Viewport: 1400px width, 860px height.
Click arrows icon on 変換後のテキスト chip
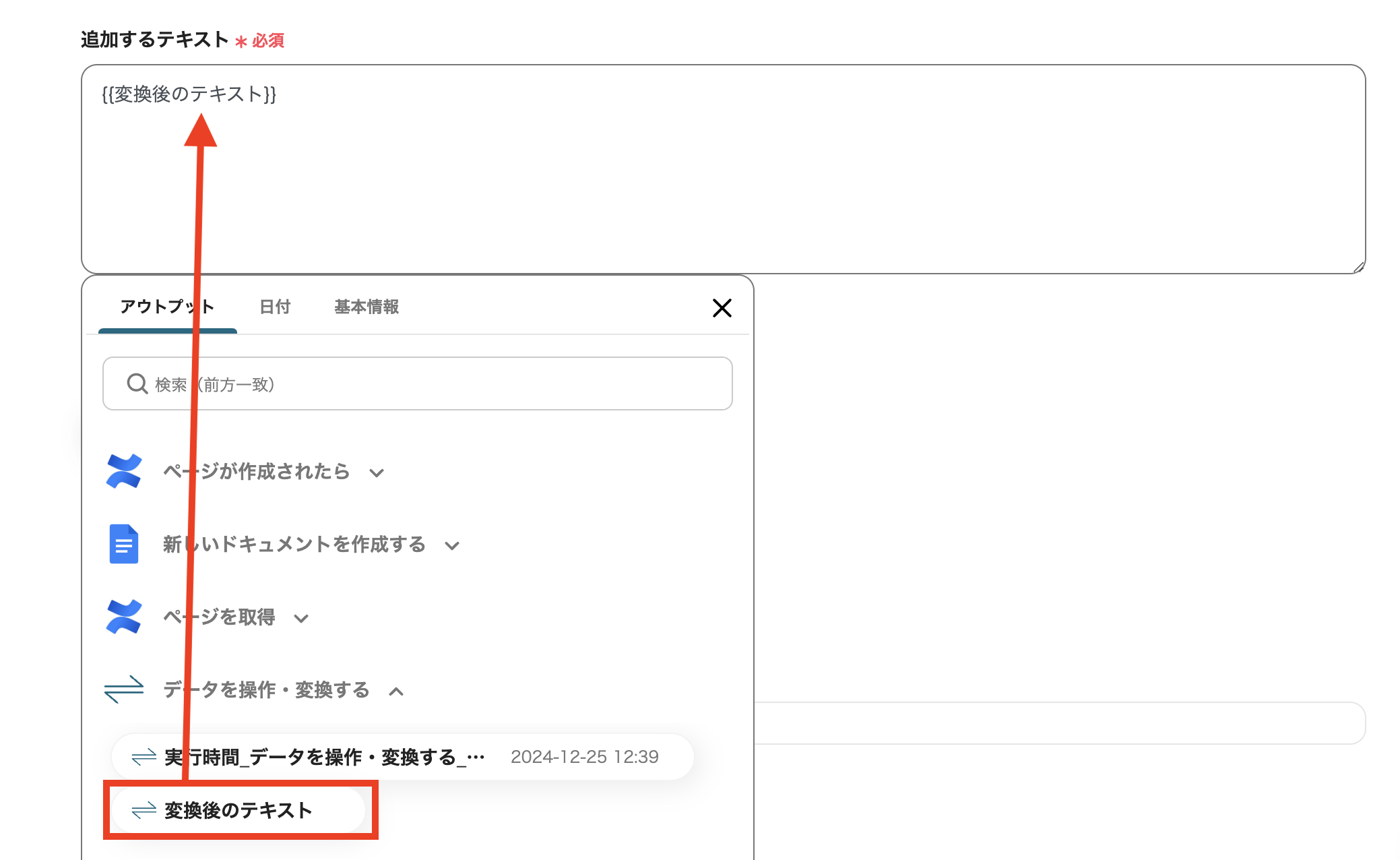pos(144,810)
